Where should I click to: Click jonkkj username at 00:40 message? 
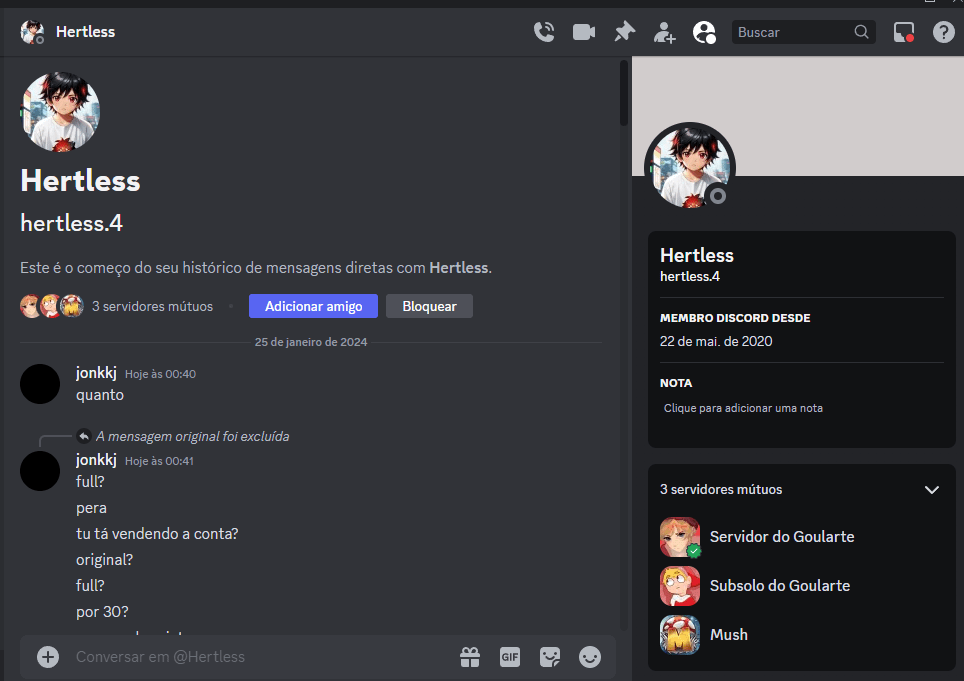(96, 372)
